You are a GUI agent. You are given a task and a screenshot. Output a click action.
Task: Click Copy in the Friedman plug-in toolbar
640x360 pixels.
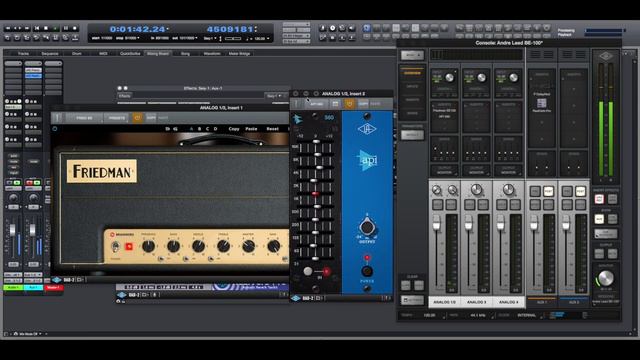234,129
